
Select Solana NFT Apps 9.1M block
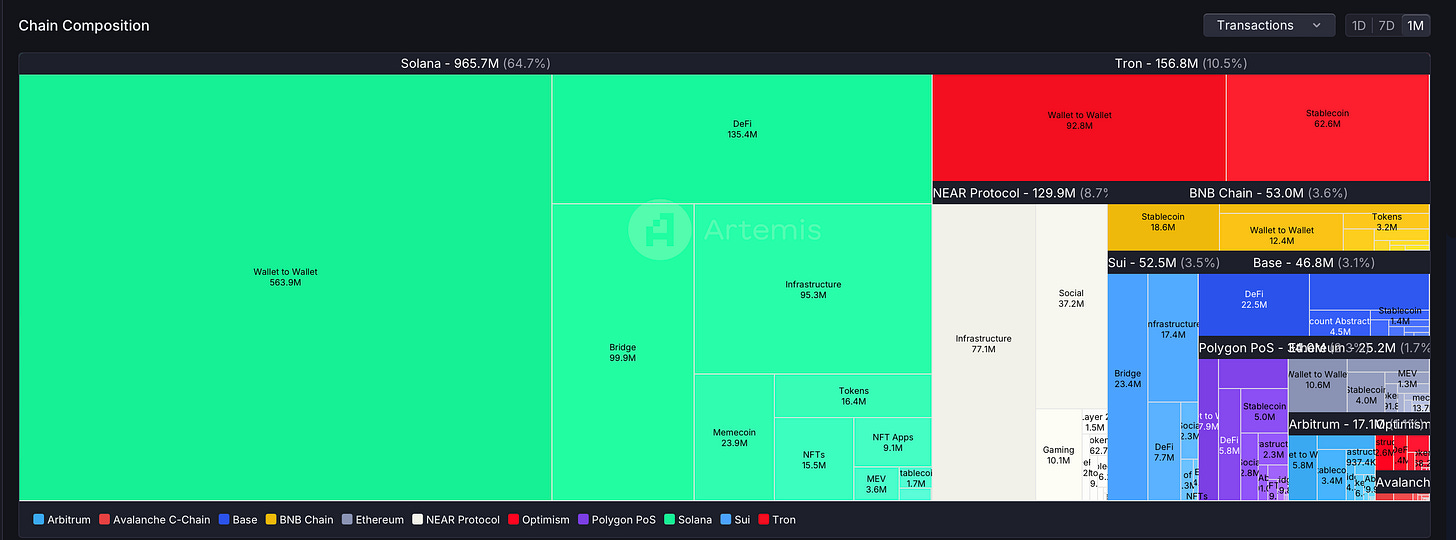893,442
